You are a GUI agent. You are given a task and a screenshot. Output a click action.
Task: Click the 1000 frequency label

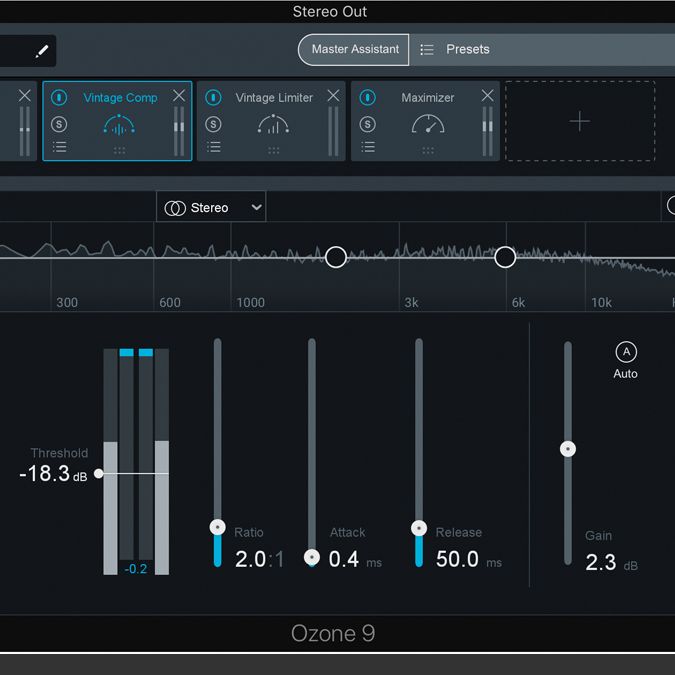pyautogui.click(x=251, y=303)
